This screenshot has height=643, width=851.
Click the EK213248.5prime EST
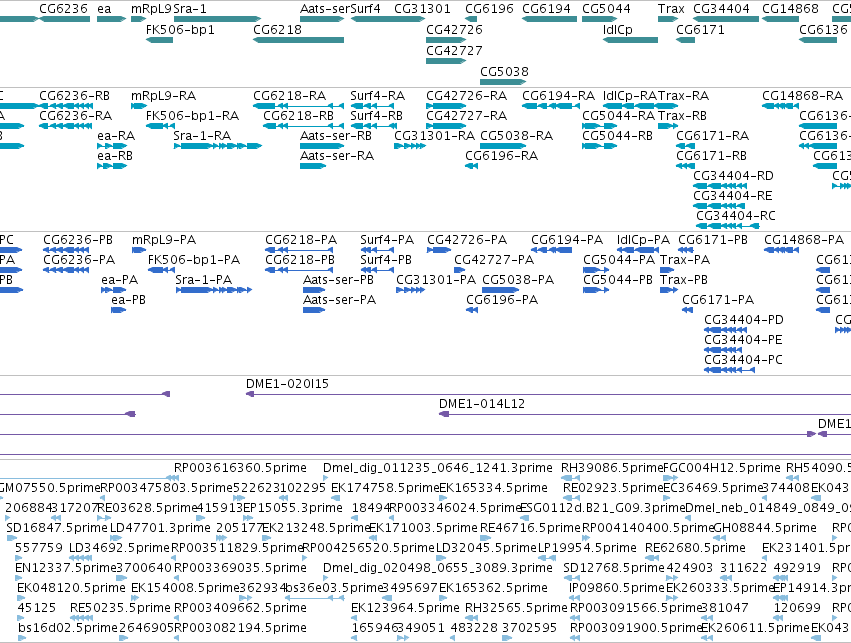pyautogui.click(x=266, y=538)
